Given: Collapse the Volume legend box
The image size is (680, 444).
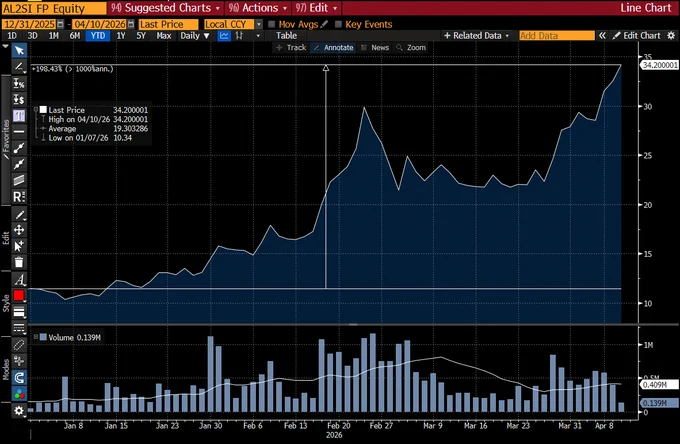Looking at the screenshot, I should pyautogui.click(x=36, y=337).
